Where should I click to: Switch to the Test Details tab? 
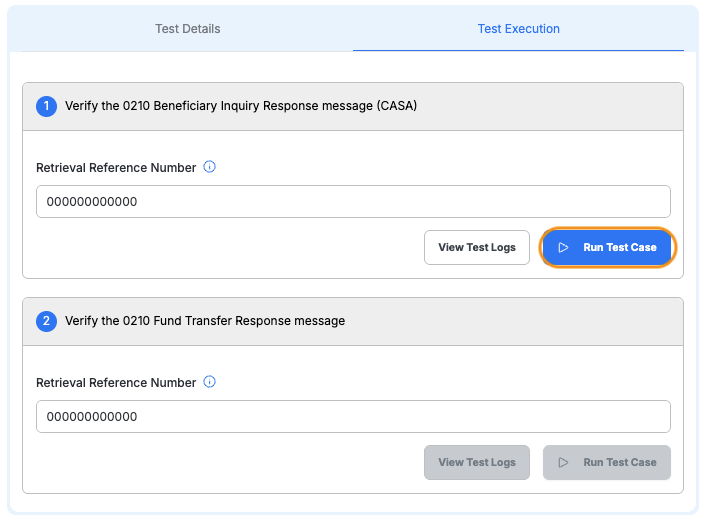tap(187, 29)
